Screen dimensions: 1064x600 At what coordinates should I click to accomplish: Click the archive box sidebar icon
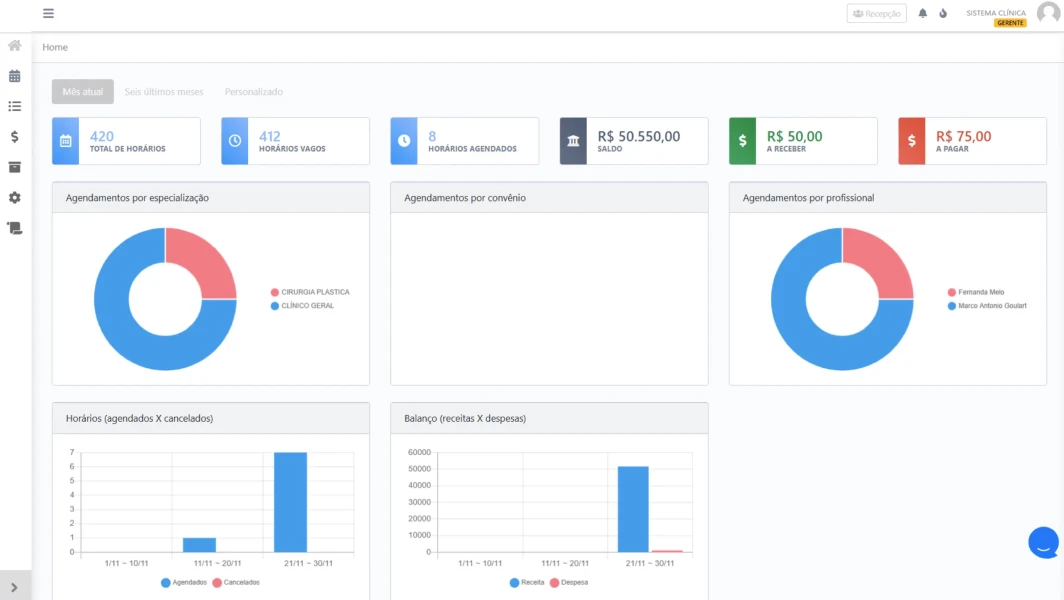click(15, 167)
